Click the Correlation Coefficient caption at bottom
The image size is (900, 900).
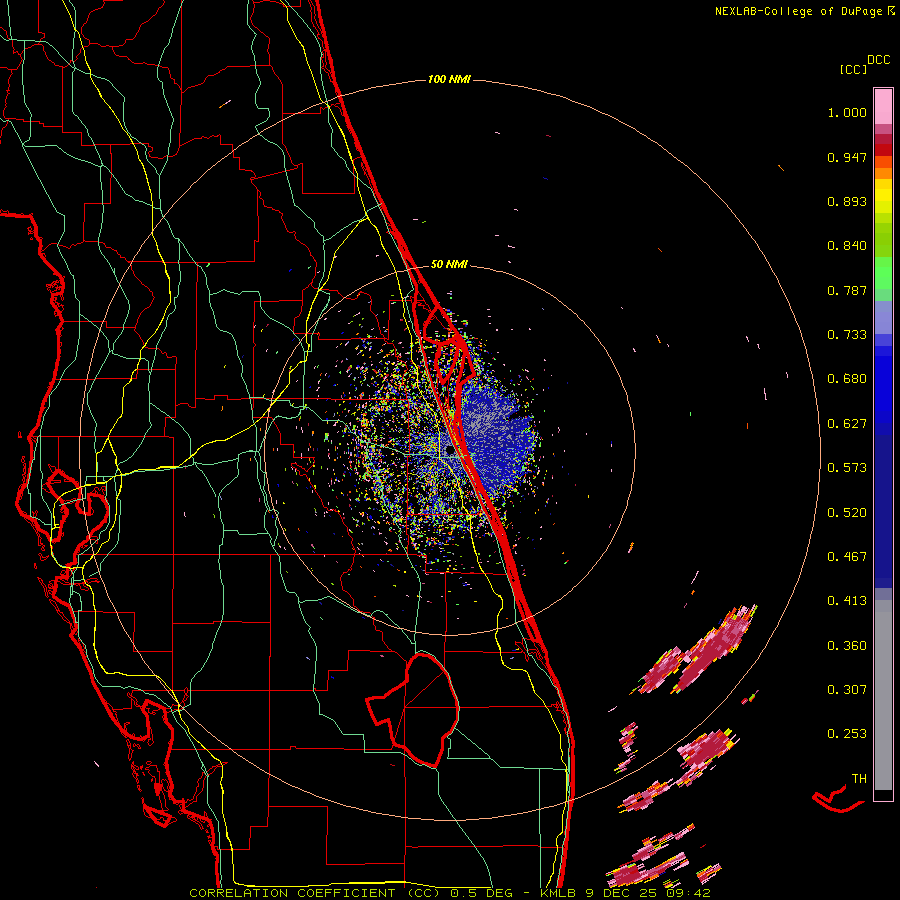click(450, 893)
